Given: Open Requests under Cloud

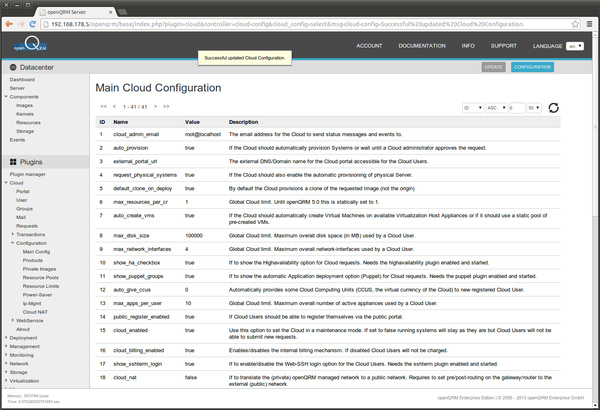Looking at the screenshot, I should coord(27,226).
